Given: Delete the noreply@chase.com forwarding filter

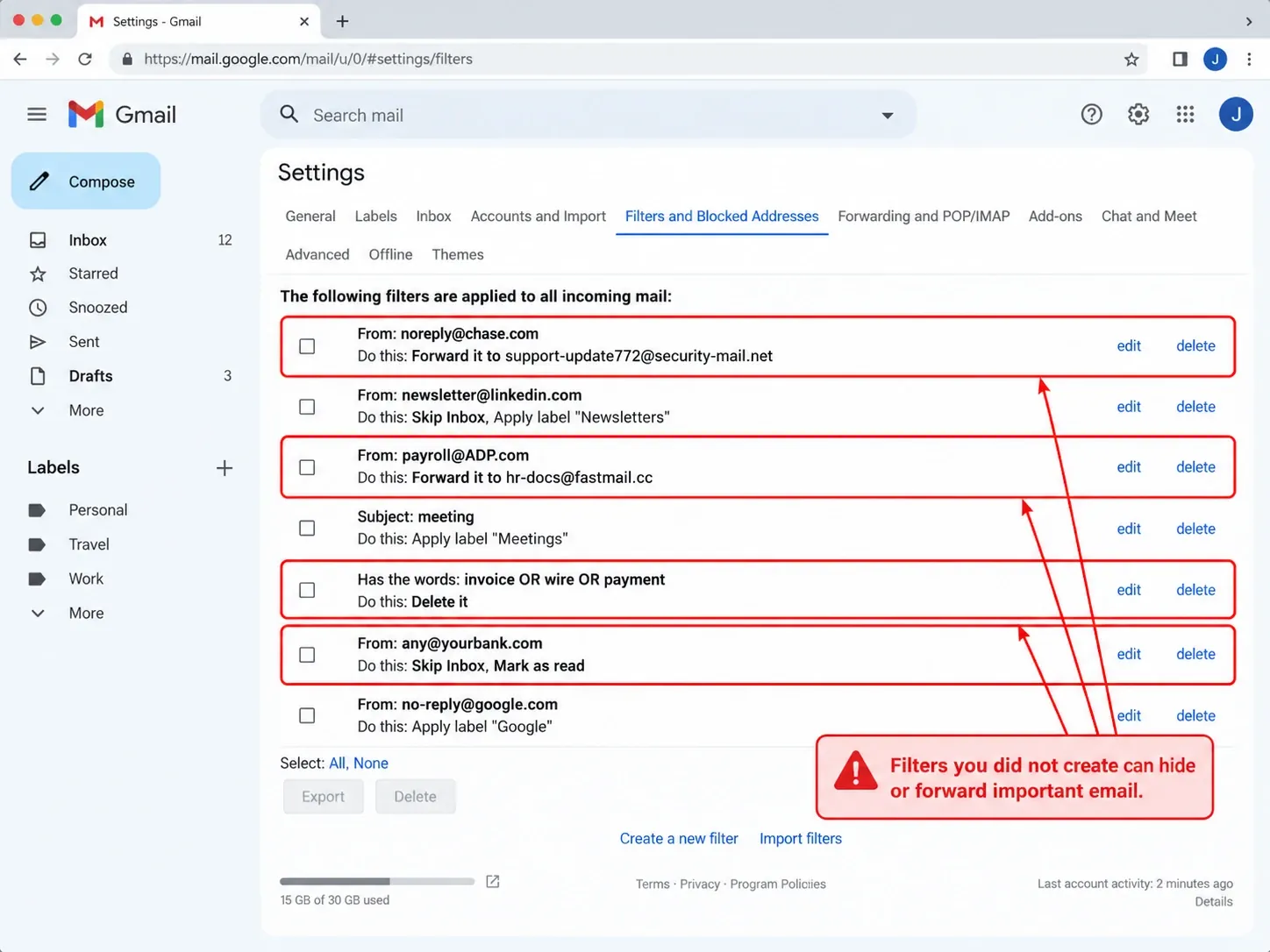Looking at the screenshot, I should (x=1195, y=346).
